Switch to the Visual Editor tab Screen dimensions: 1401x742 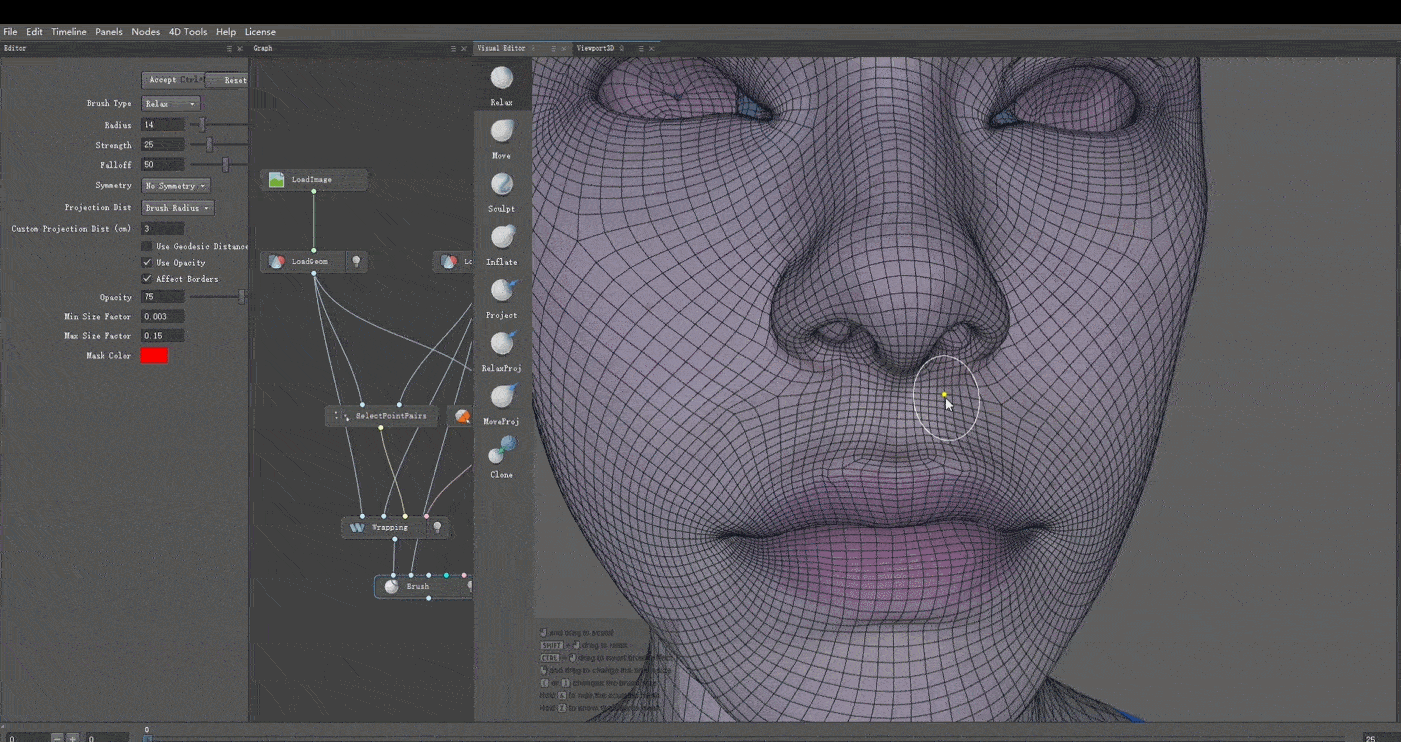pyautogui.click(x=501, y=48)
